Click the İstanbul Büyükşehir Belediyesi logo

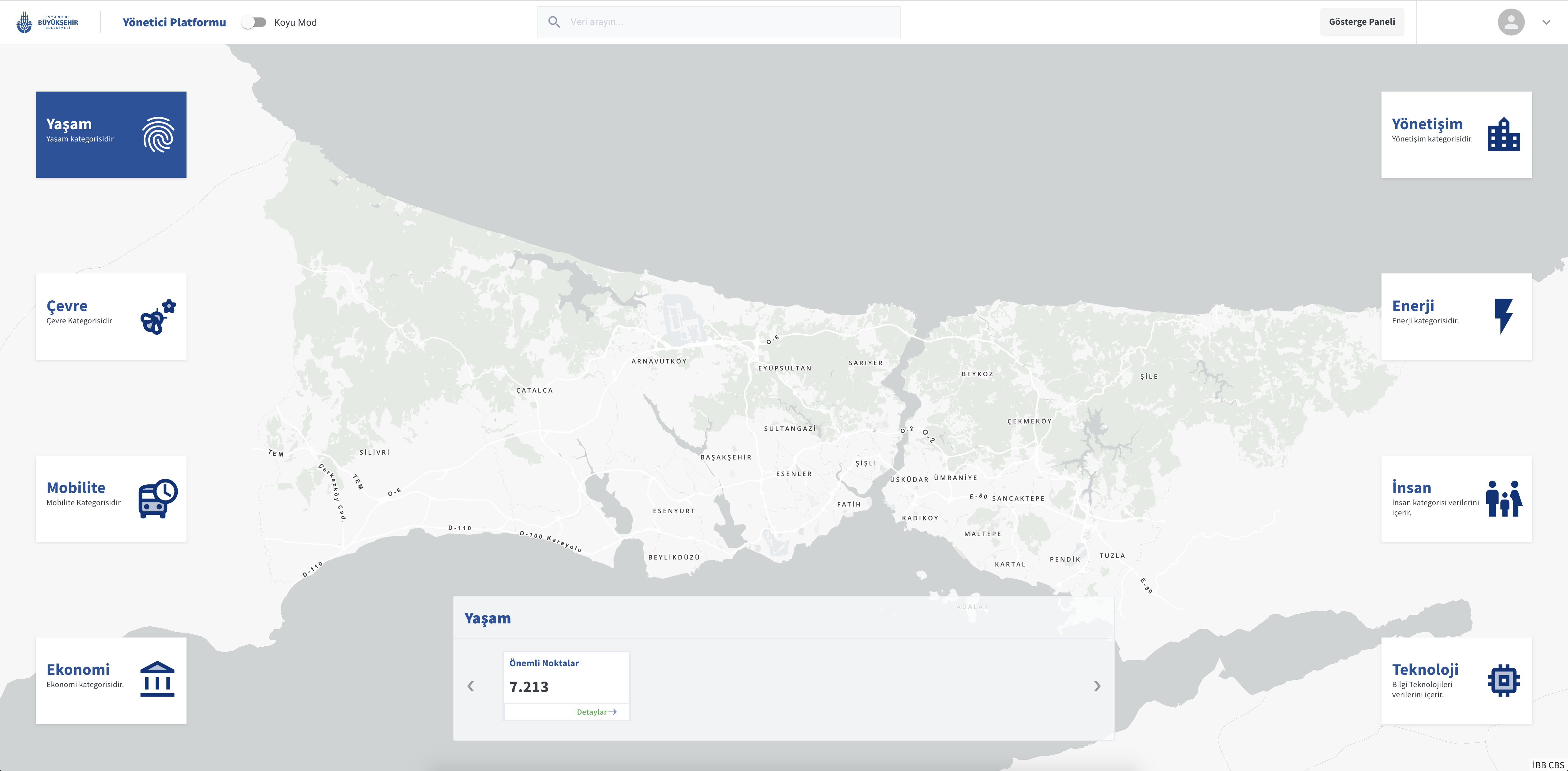[x=47, y=22]
